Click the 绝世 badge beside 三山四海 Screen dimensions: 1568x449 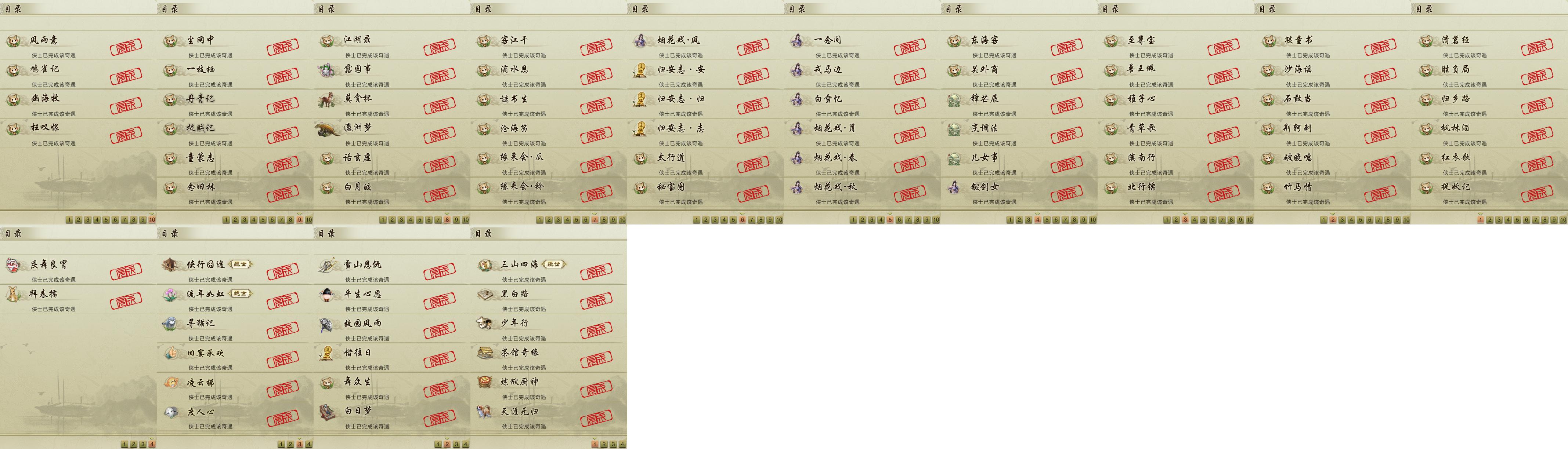click(554, 264)
